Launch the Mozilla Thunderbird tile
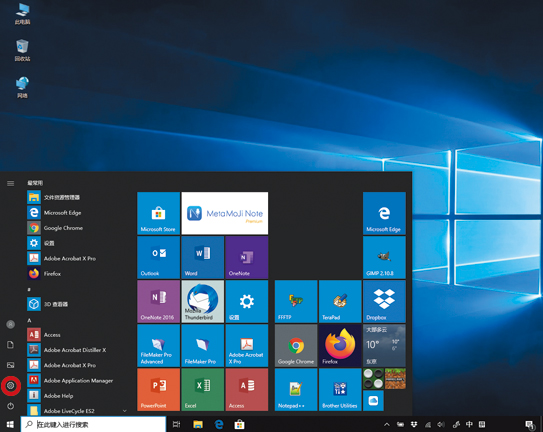This screenshot has height=432, width=543. coord(203,301)
